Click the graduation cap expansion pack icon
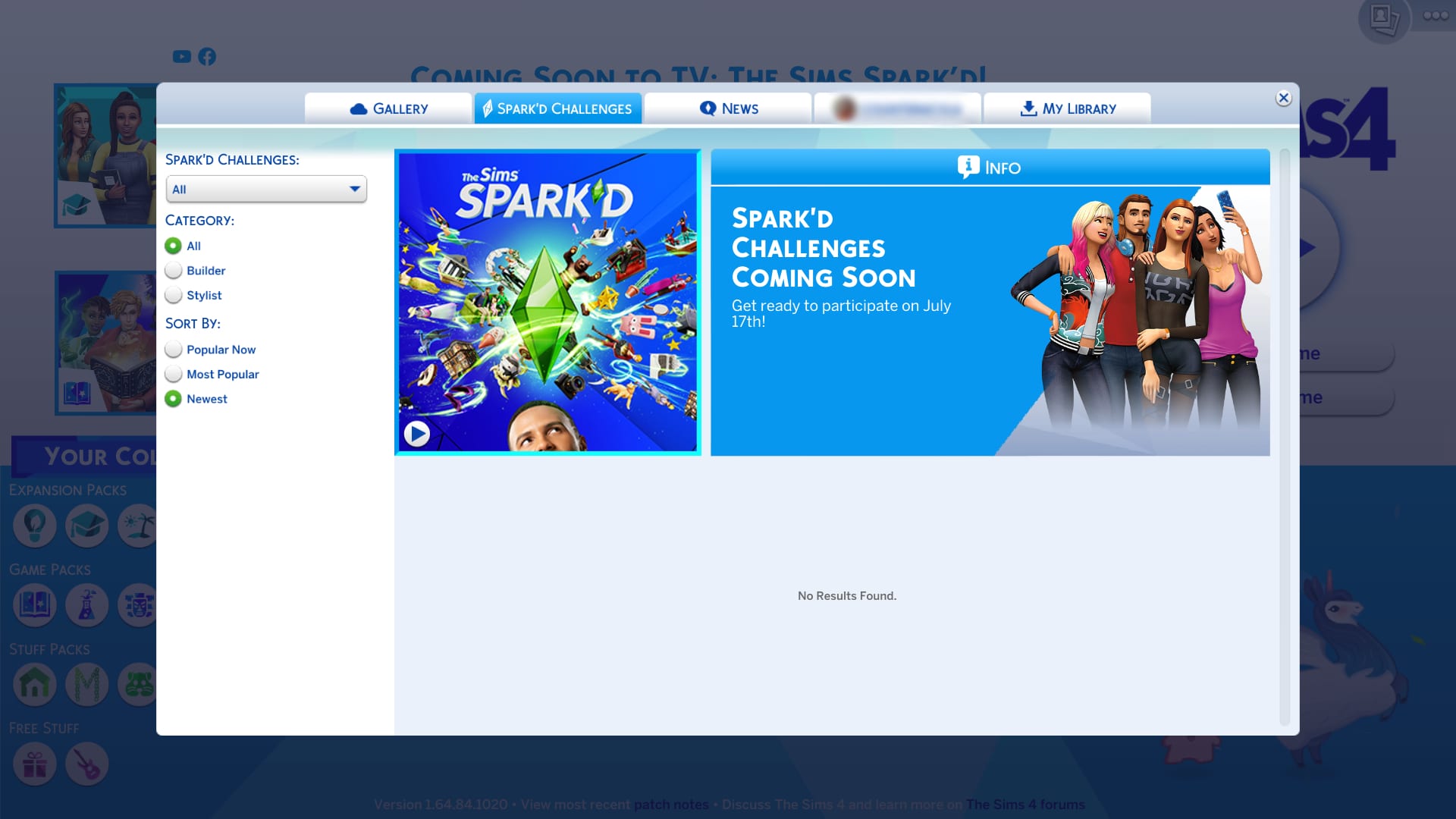The image size is (1456, 819). [x=87, y=526]
